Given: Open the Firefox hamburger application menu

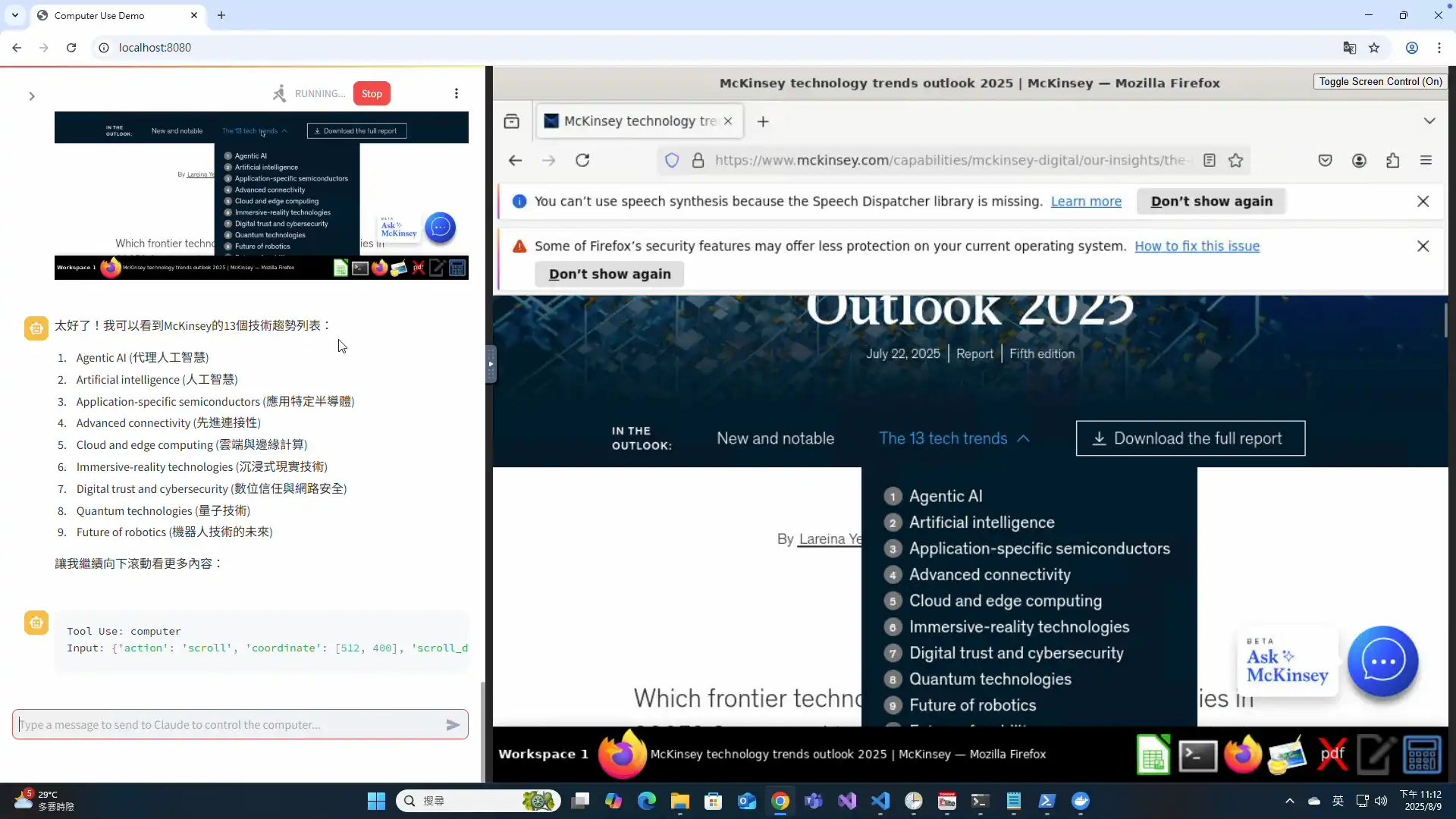Looking at the screenshot, I should pyautogui.click(x=1426, y=160).
